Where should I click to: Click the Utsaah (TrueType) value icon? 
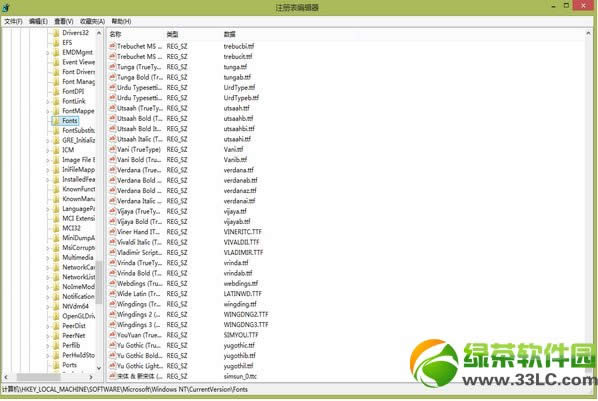tap(113, 108)
